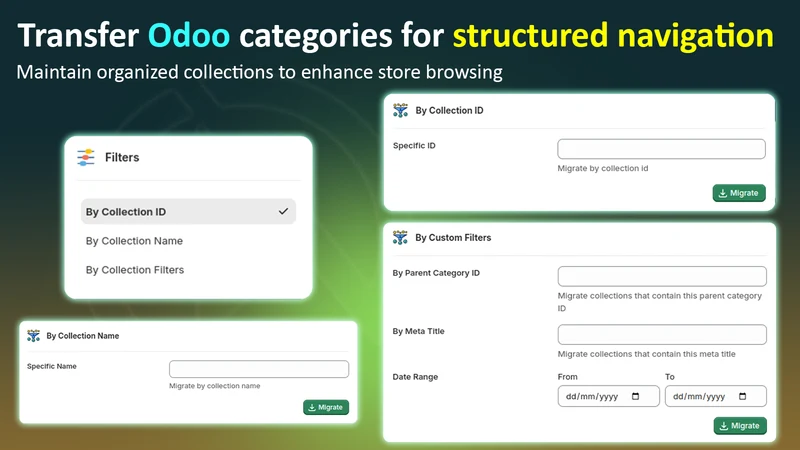Click the From date input field
This screenshot has height=450, width=800.
point(608,396)
